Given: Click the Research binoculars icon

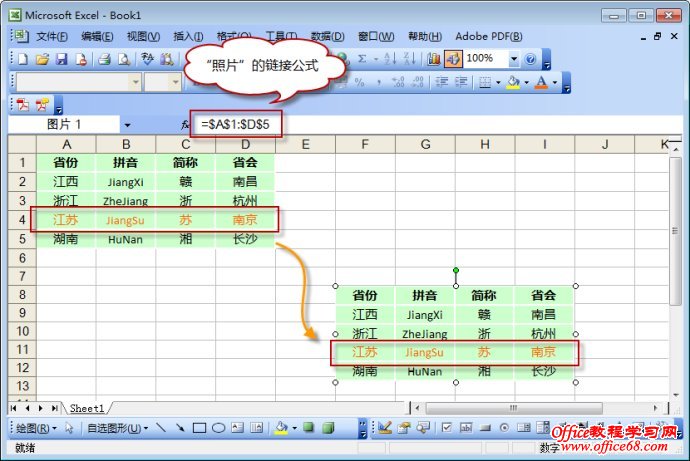Looking at the screenshot, I should [x=167, y=59].
